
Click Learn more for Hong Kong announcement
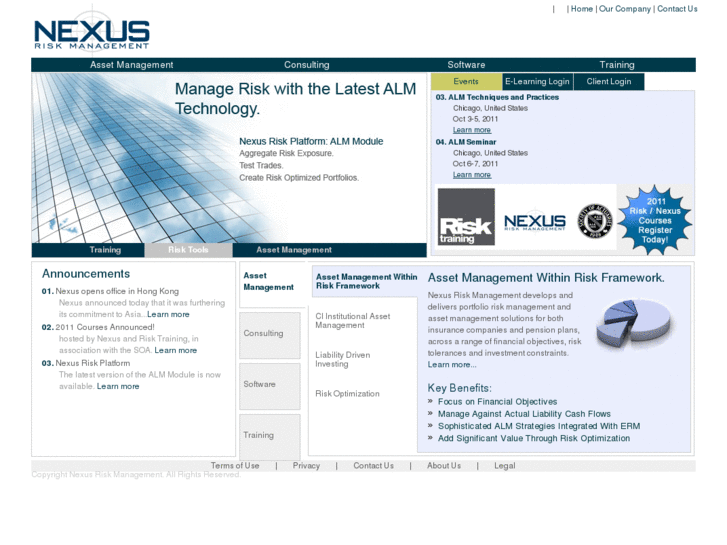(x=168, y=314)
